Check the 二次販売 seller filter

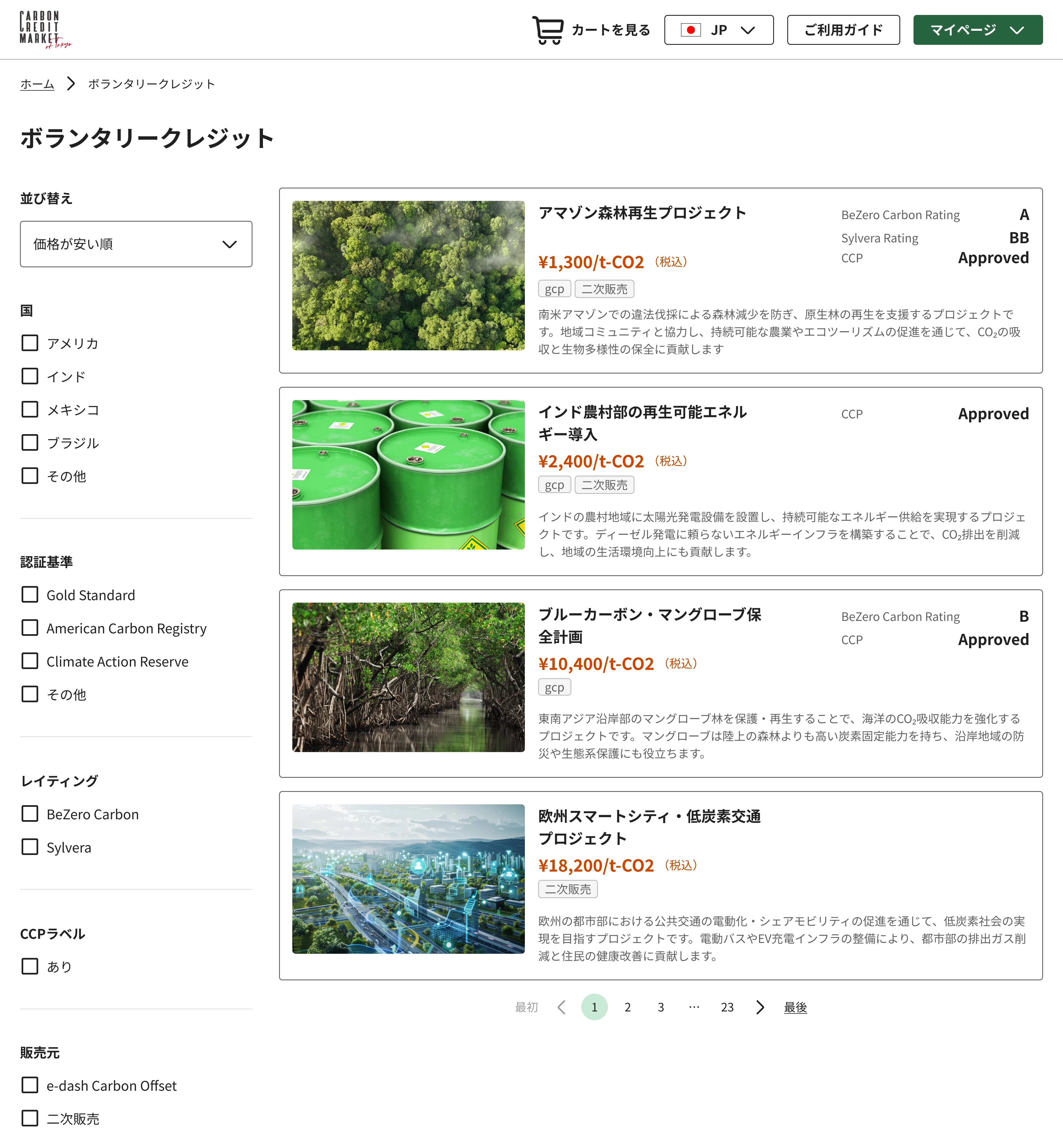tap(30, 1119)
